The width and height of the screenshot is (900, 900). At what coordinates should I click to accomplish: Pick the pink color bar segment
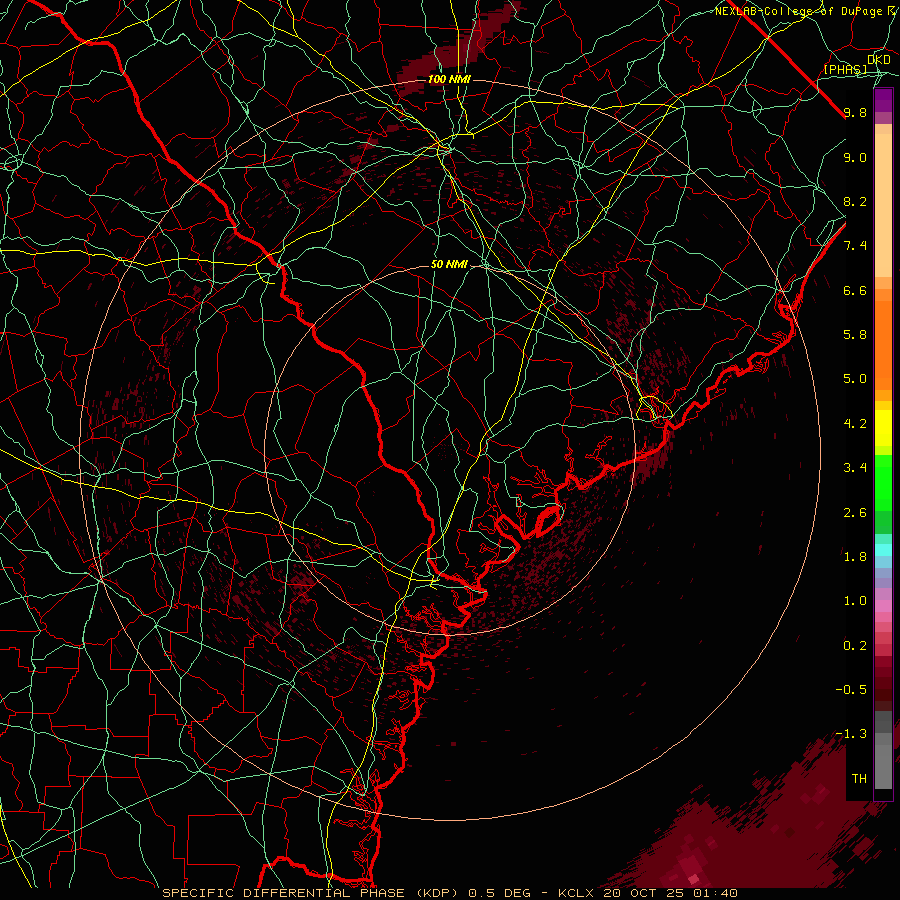pyautogui.click(x=883, y=606)
